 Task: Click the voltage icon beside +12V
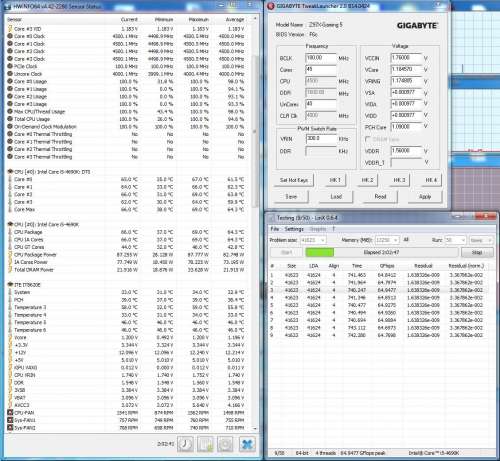click(10, 352)
